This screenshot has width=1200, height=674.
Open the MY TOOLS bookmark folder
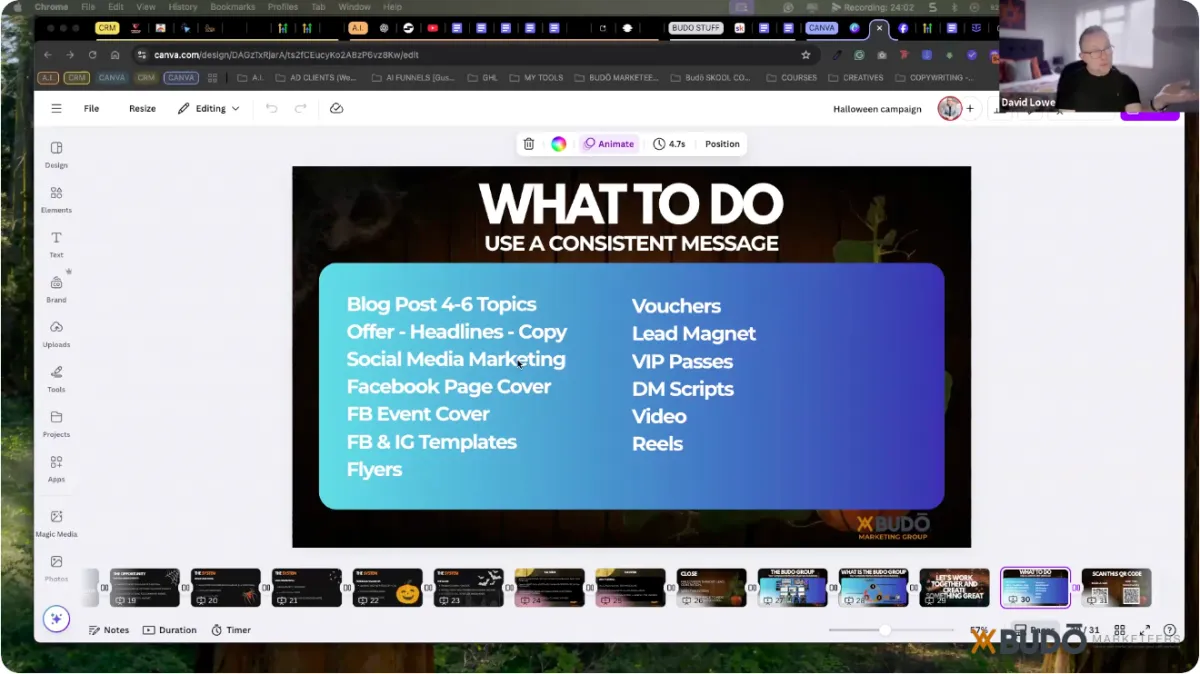point(536,77)
